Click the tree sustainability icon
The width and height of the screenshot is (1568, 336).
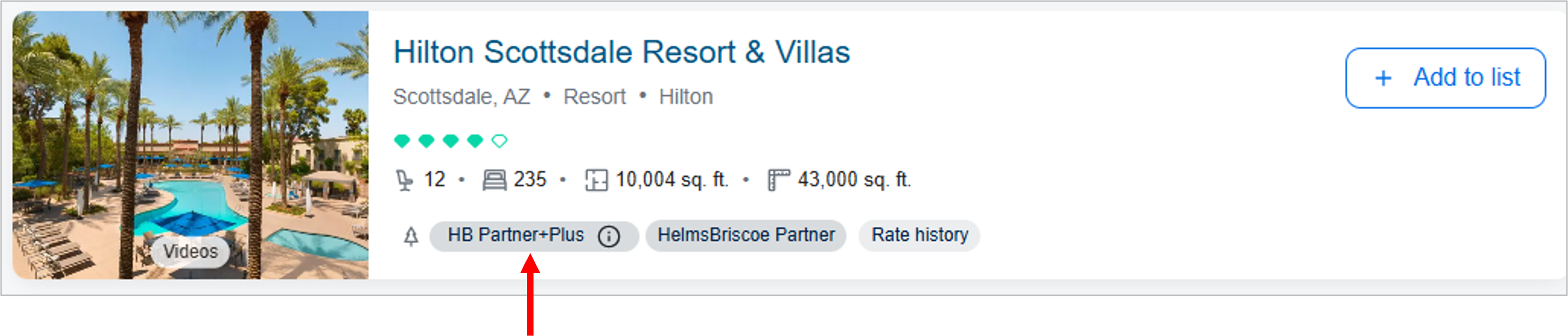tap(411, 235)
